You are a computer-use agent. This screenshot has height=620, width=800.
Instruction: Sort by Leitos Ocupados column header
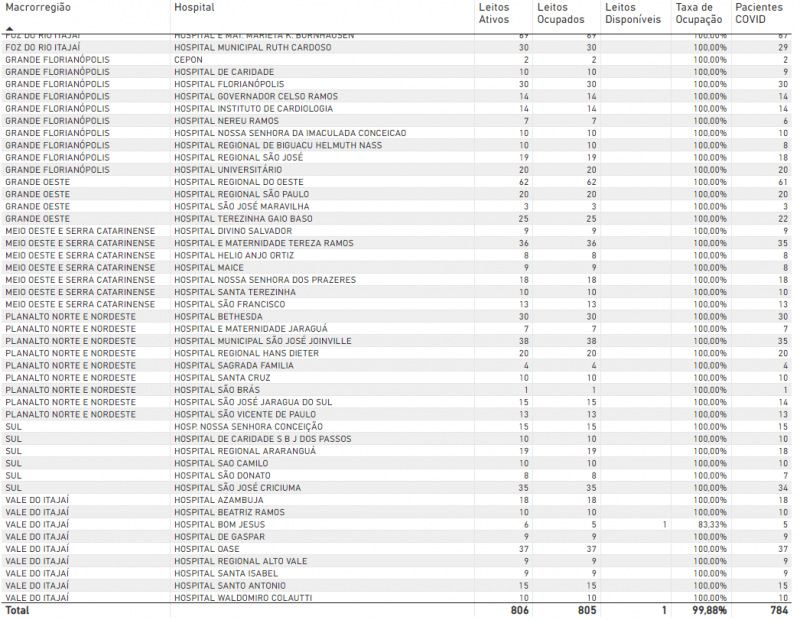pyautogui.click(x=561, y=14)
